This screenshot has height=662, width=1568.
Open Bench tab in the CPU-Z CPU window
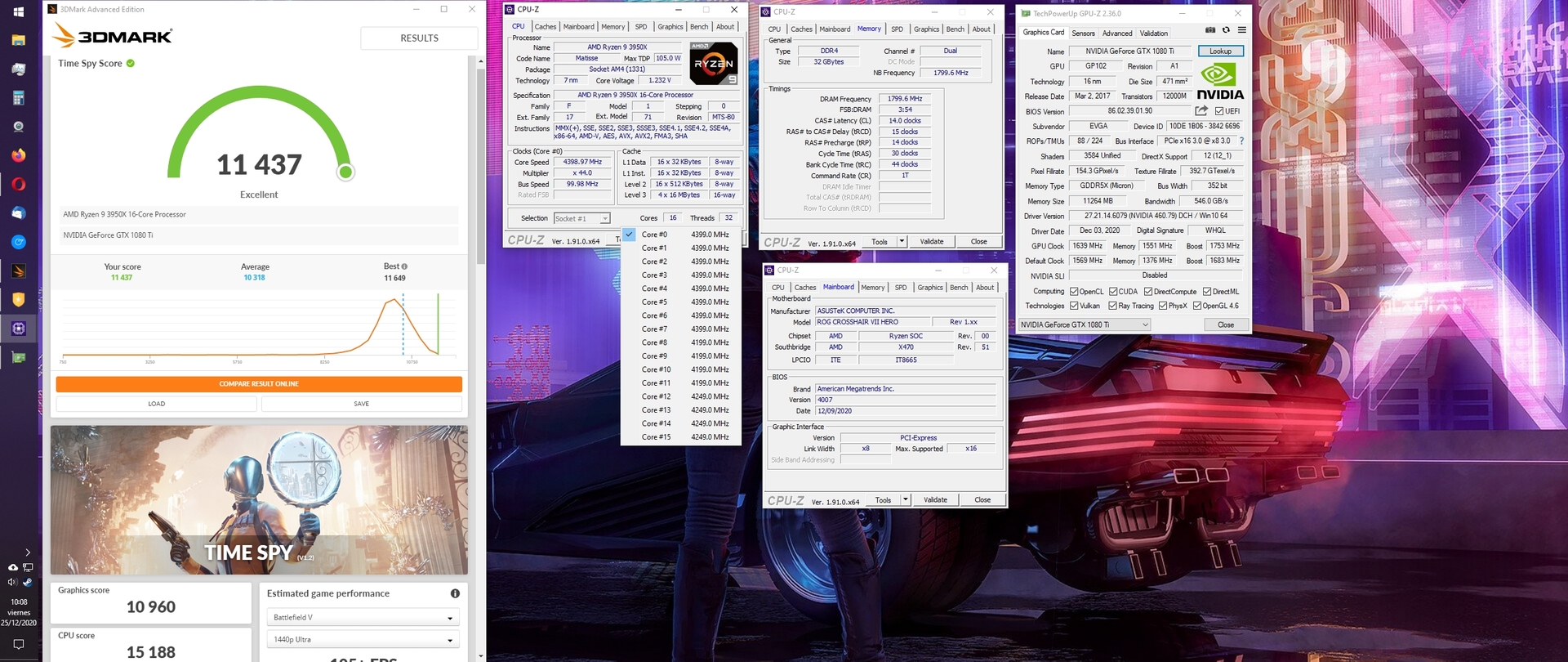699,27
